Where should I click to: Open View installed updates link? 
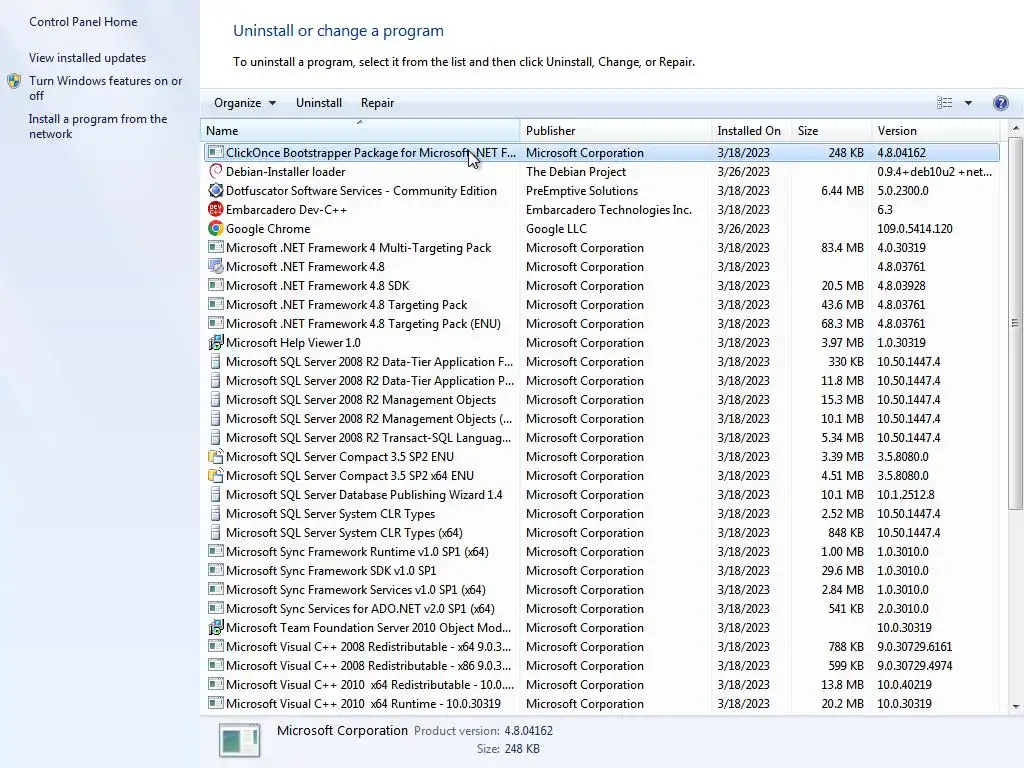(88, 57)
